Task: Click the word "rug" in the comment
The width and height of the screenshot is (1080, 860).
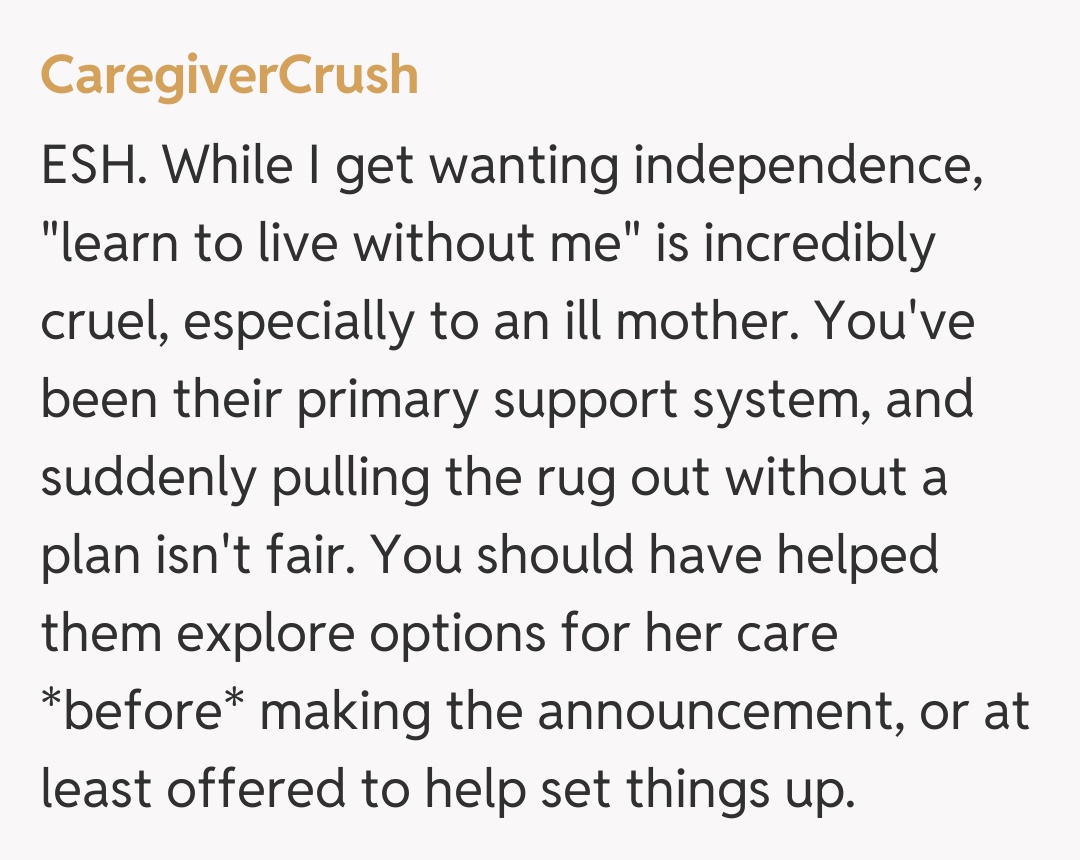Action: 577,479
